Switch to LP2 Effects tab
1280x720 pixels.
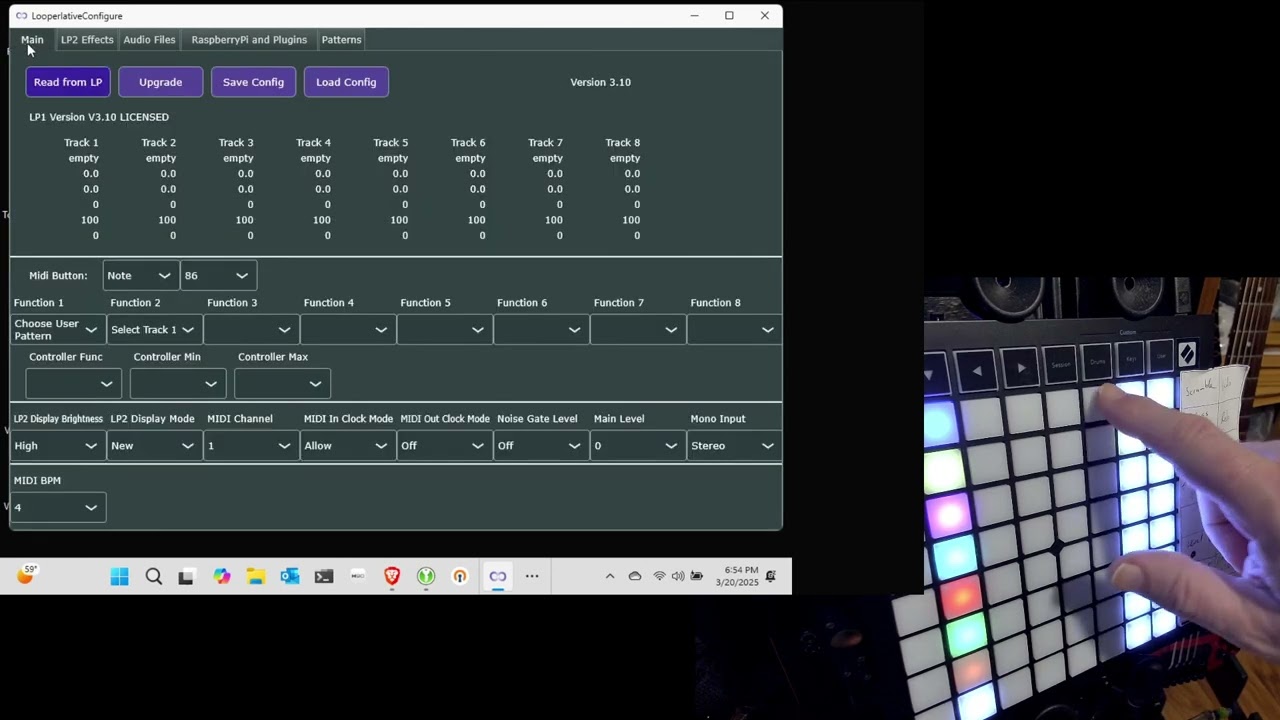pos(87,40)
